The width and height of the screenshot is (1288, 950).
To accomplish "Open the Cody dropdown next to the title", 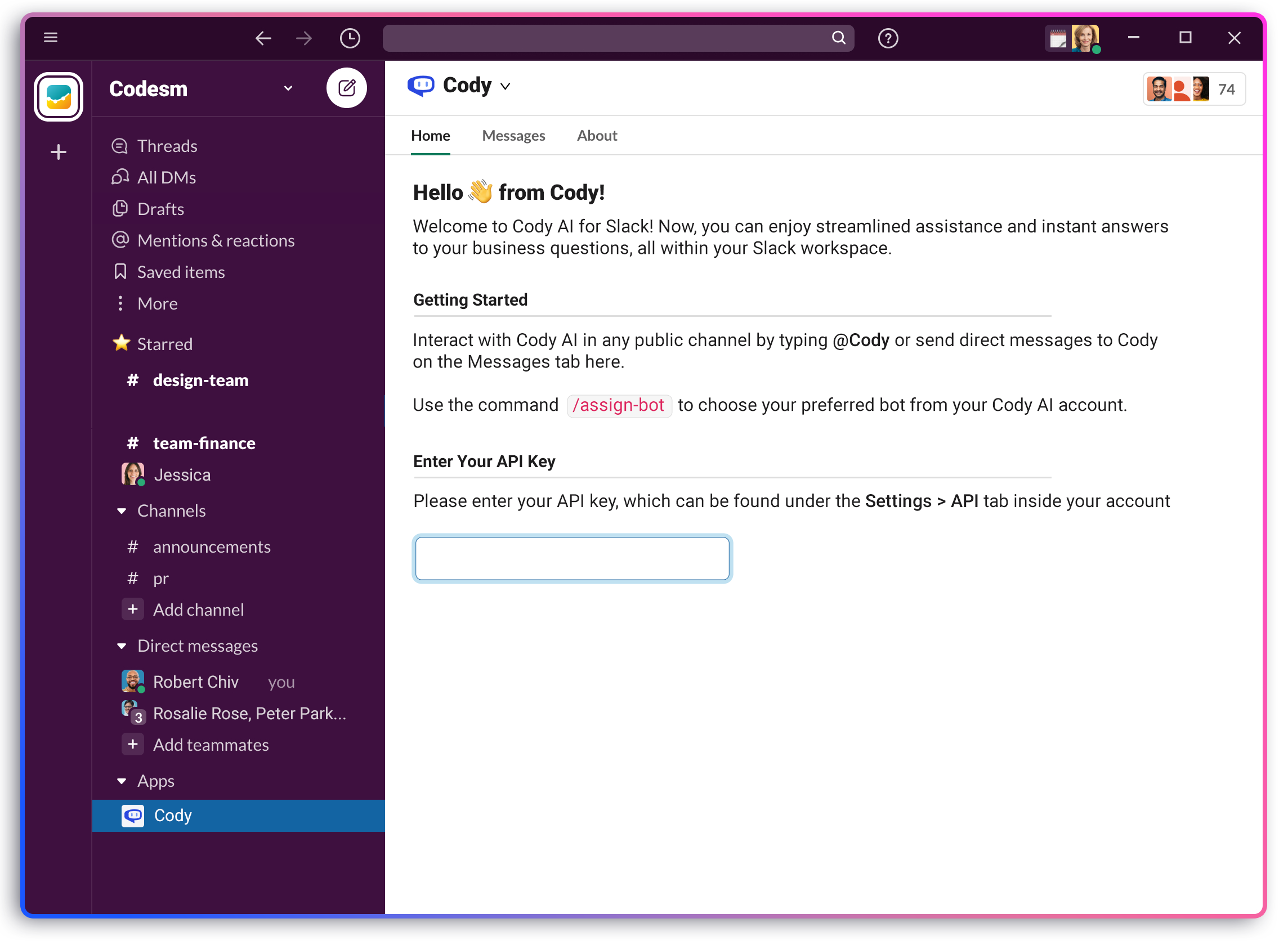I will [506, 85].
